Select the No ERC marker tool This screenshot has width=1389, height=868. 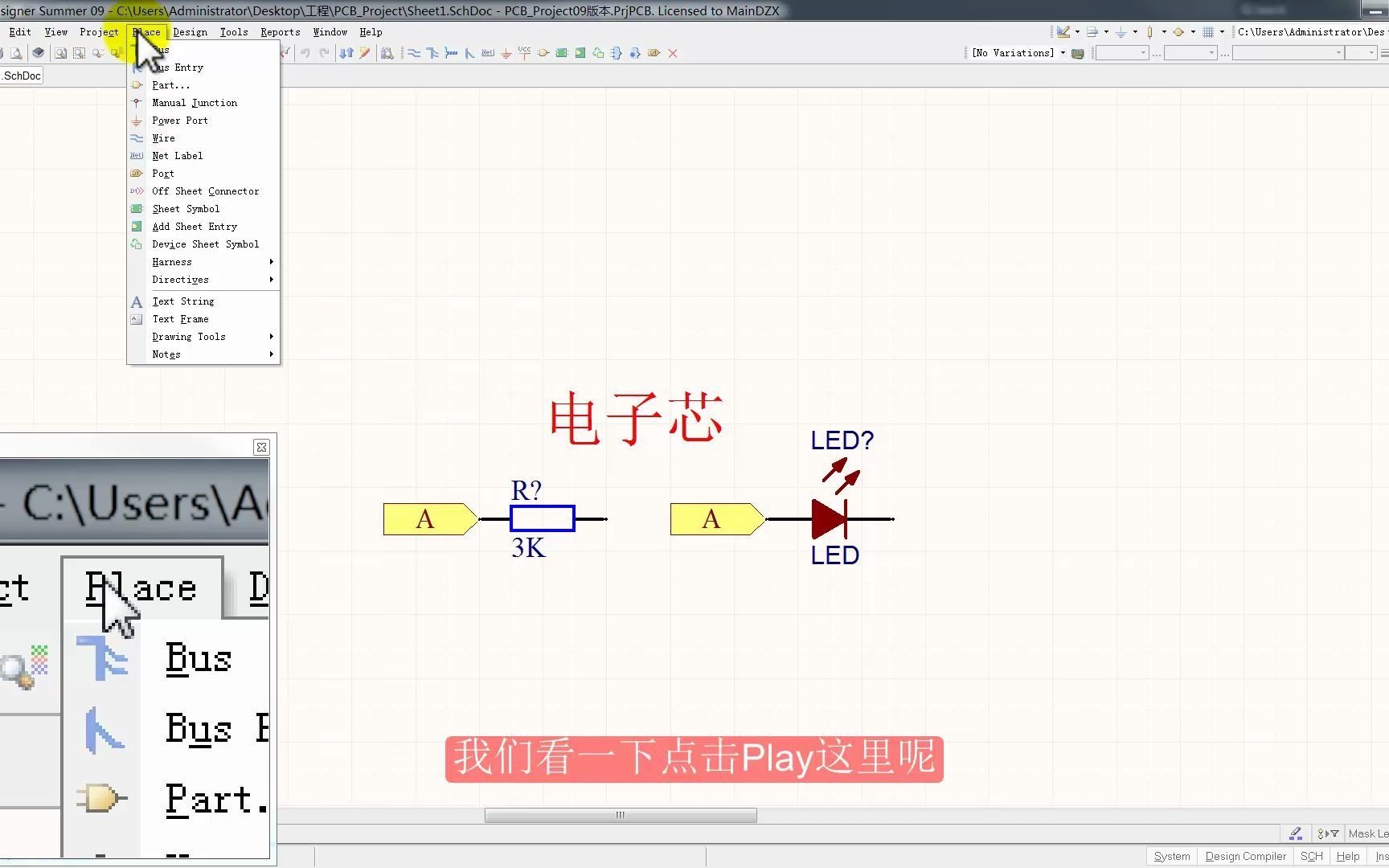pos(673,52)
